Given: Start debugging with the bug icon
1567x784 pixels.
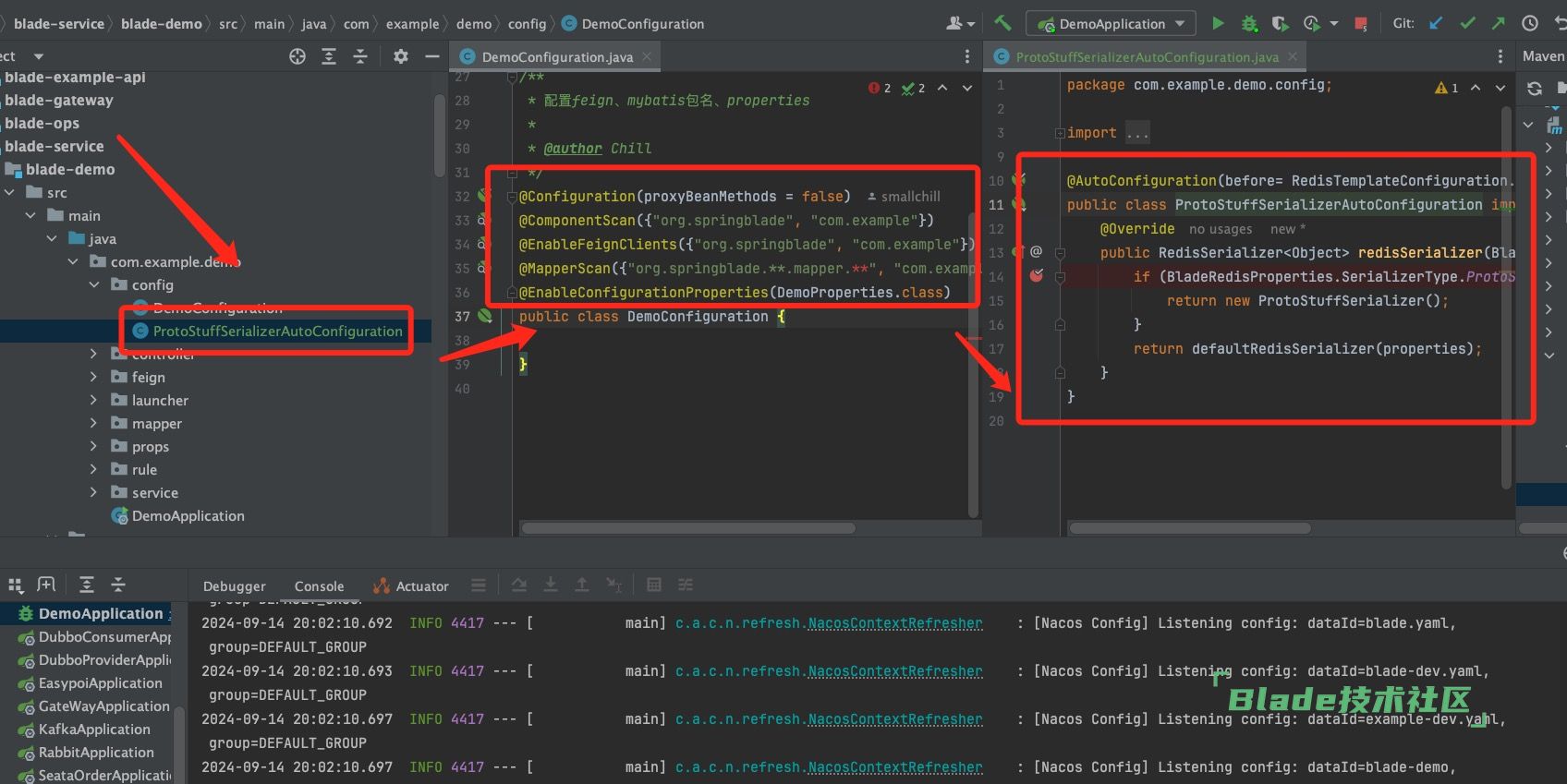Looking at the screenshot, I should tap(1249, 23).
